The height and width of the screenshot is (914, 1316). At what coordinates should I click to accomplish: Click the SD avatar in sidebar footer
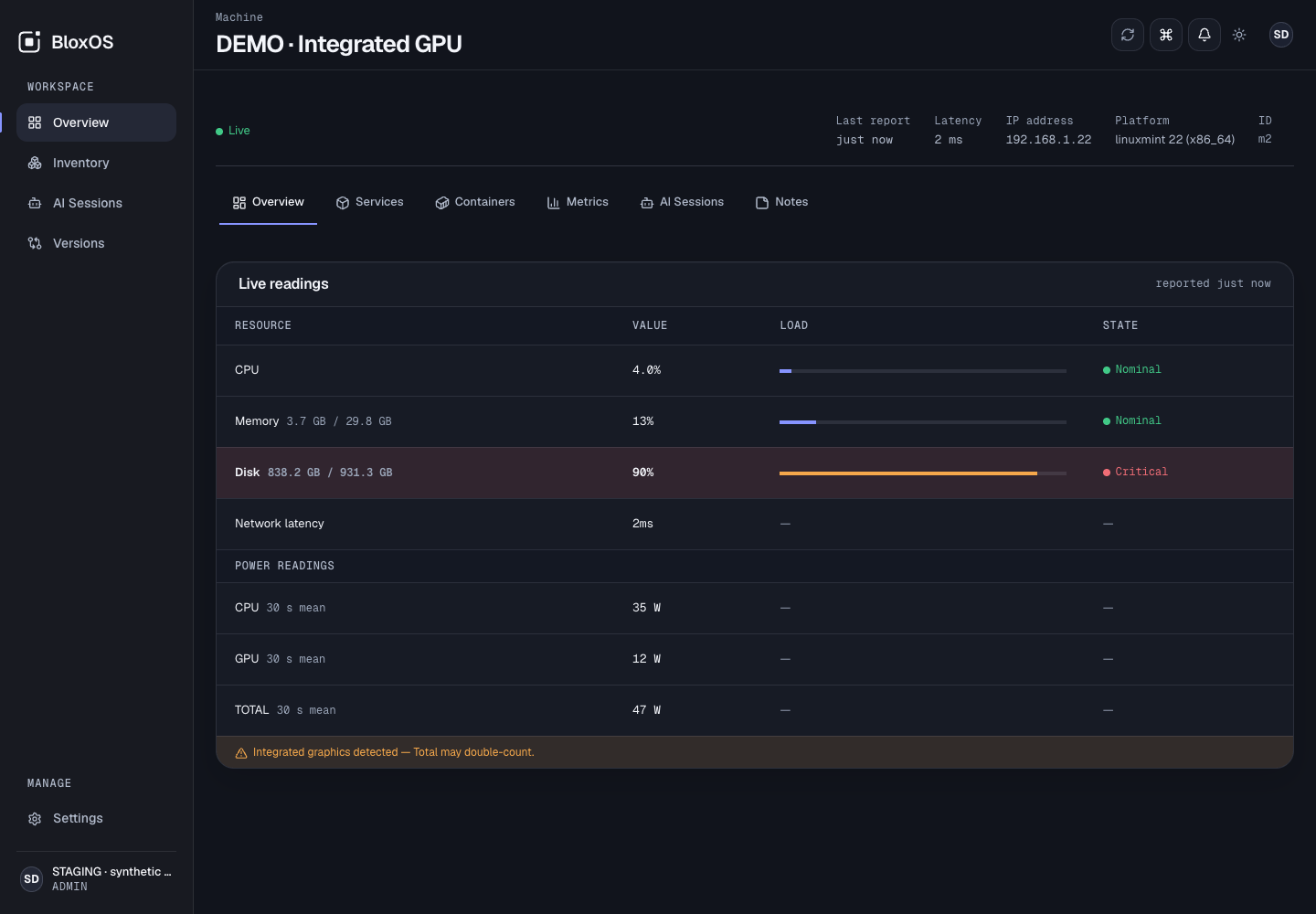point(32,879)
